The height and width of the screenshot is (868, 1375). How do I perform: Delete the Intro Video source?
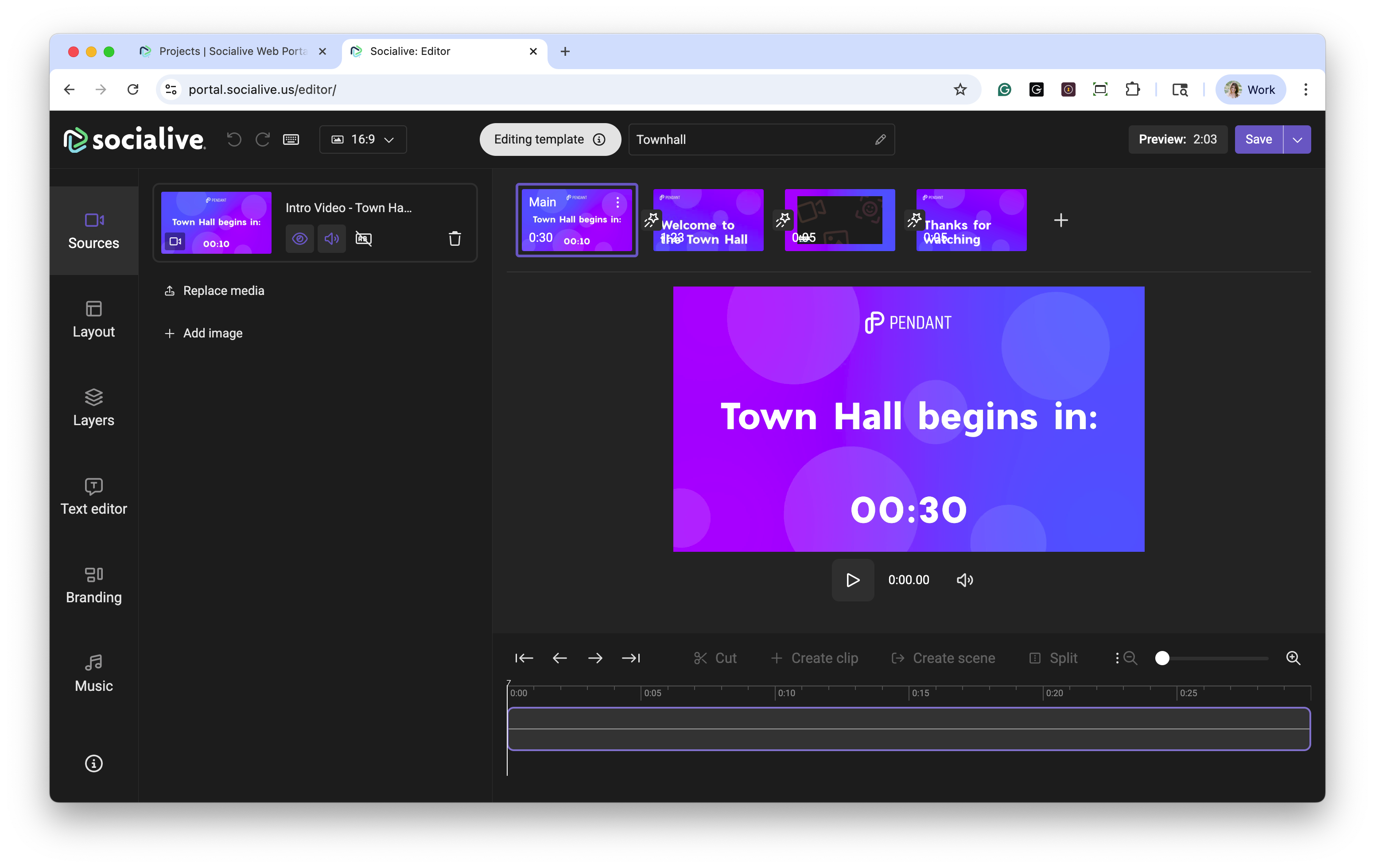pyautogui.click(x=454, y=239)
